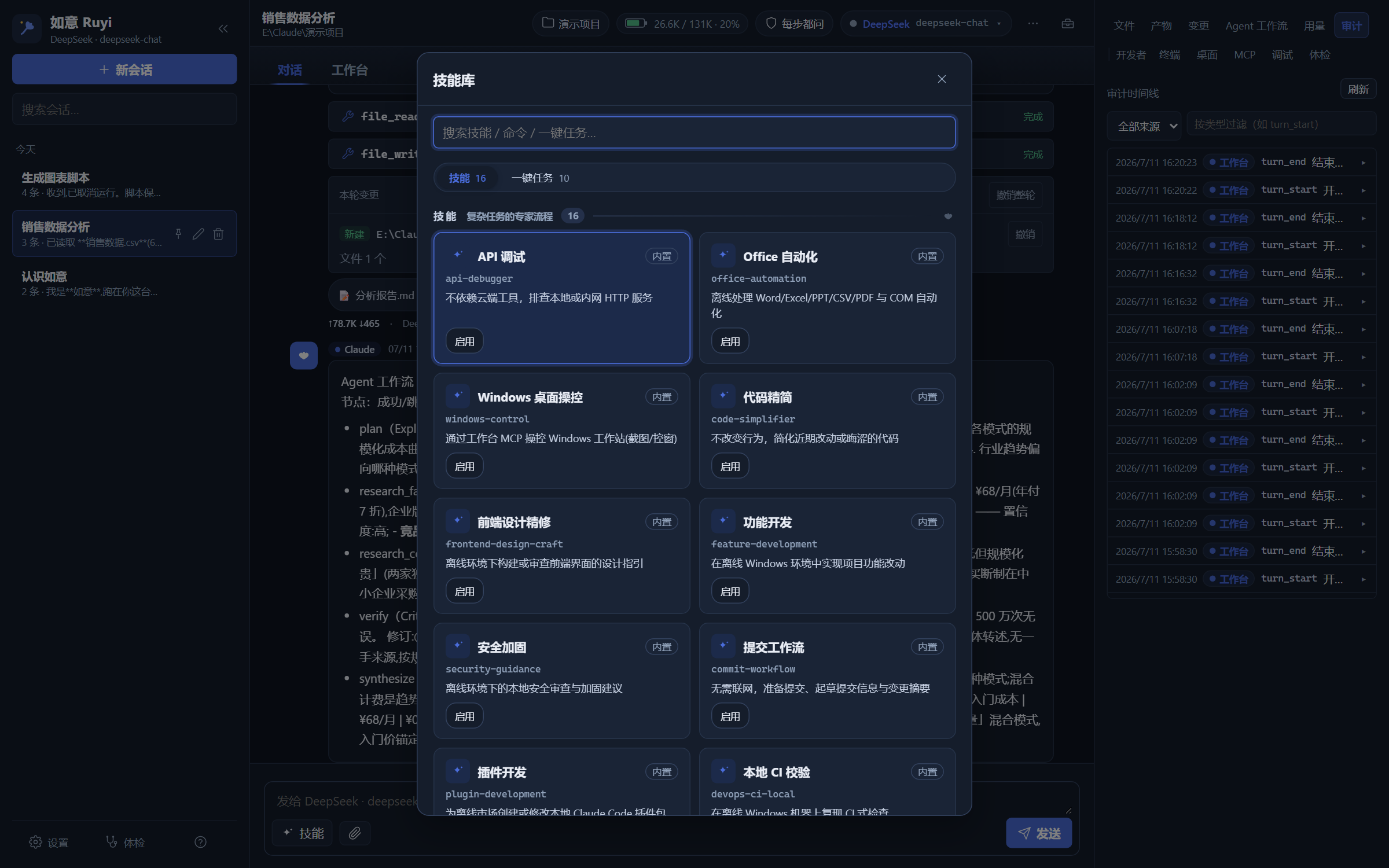The image size is (1389, 868).
Task: Open 设置 in the sidebar footer
Action: point(49,842)
